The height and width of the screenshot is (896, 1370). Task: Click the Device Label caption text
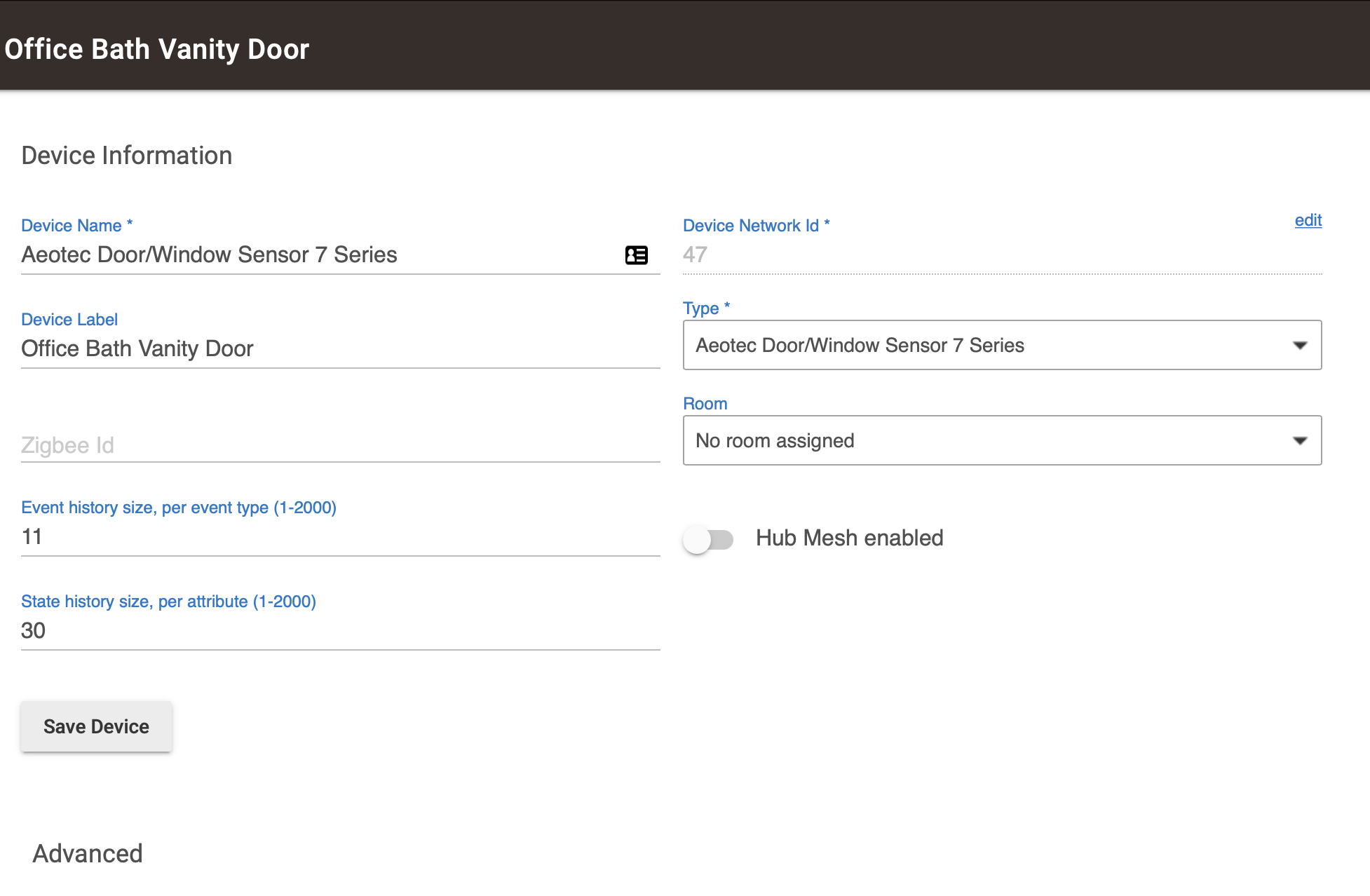(x=69, y=320)
